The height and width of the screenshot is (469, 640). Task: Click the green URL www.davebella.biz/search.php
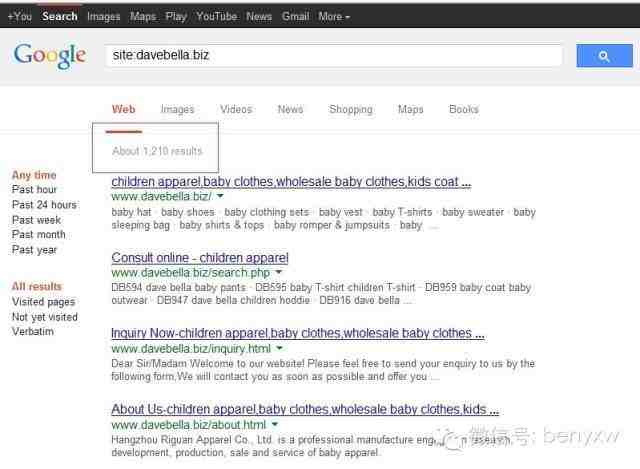(191, 273)
